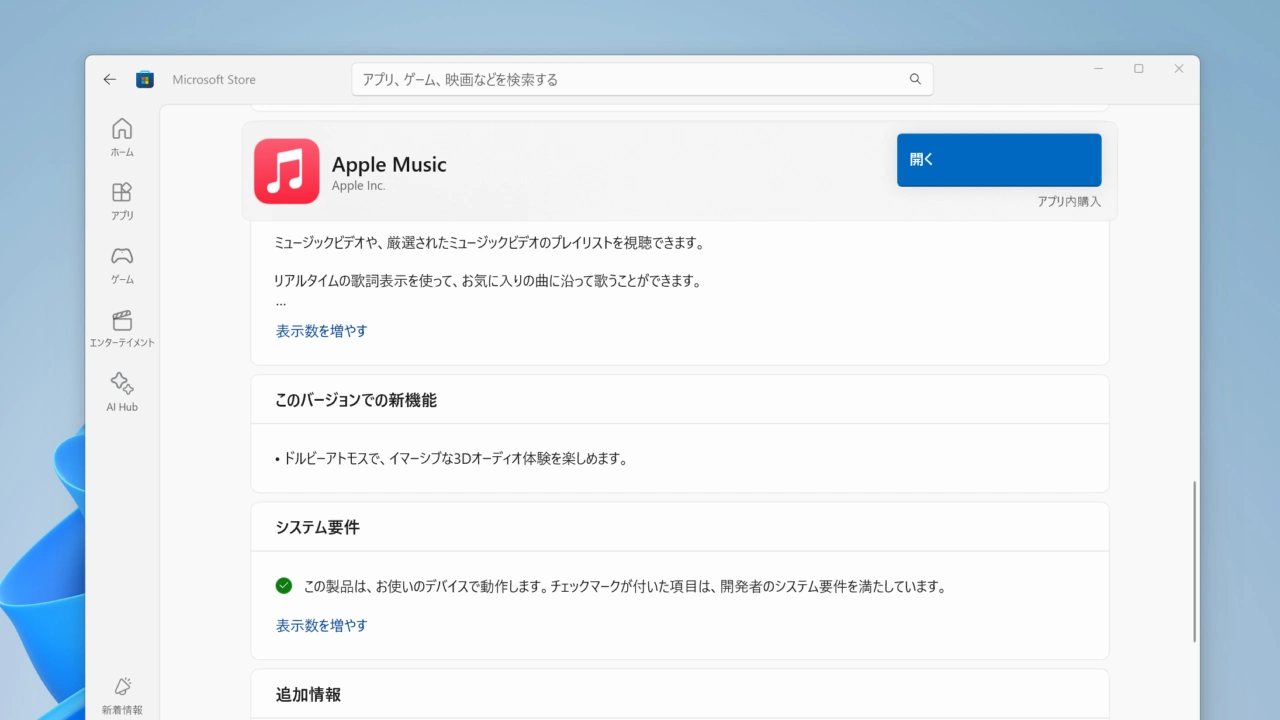The height and width of the screenshot is (720, 1280).
Task: Open 新着情報 at the sidebar bottom
Action: coord(122,695)
